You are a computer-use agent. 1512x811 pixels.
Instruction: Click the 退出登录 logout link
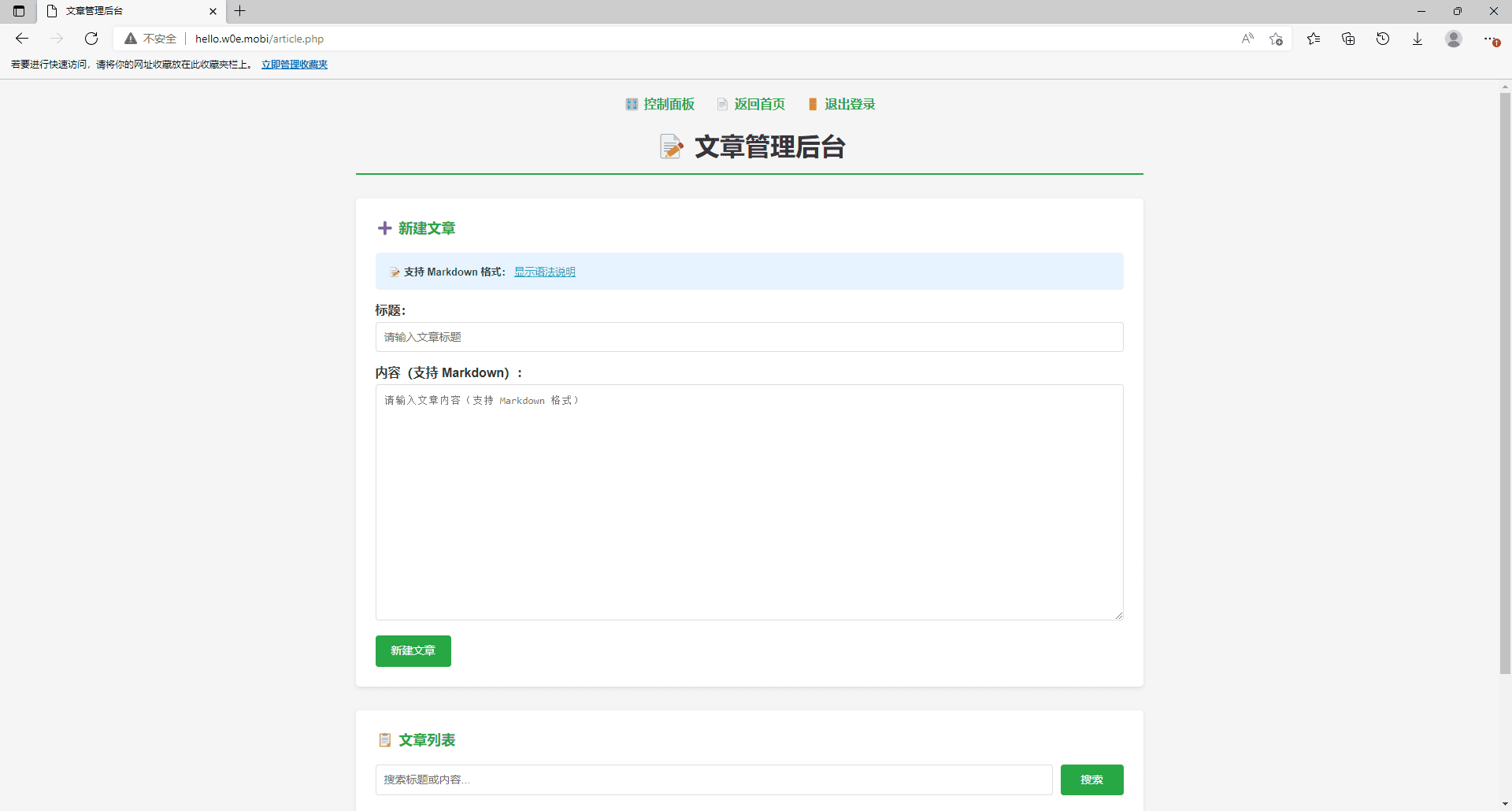click(849, 103)
